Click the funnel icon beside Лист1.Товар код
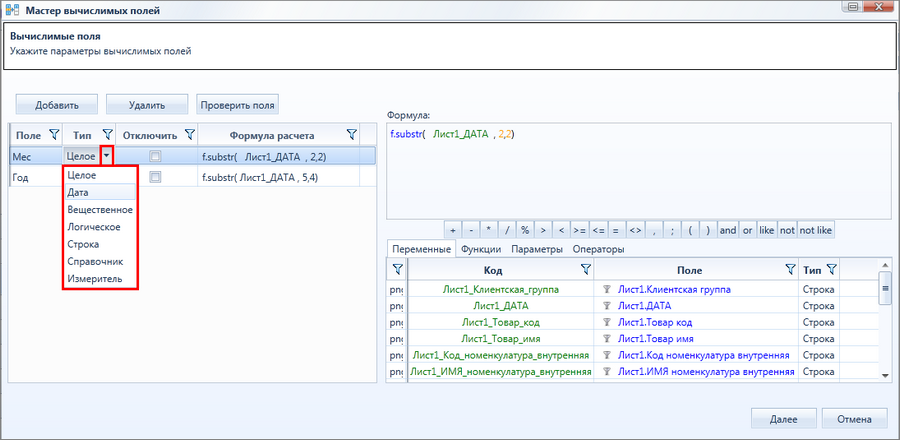Viewport: 900px width, 440px height. pos(607,322)
